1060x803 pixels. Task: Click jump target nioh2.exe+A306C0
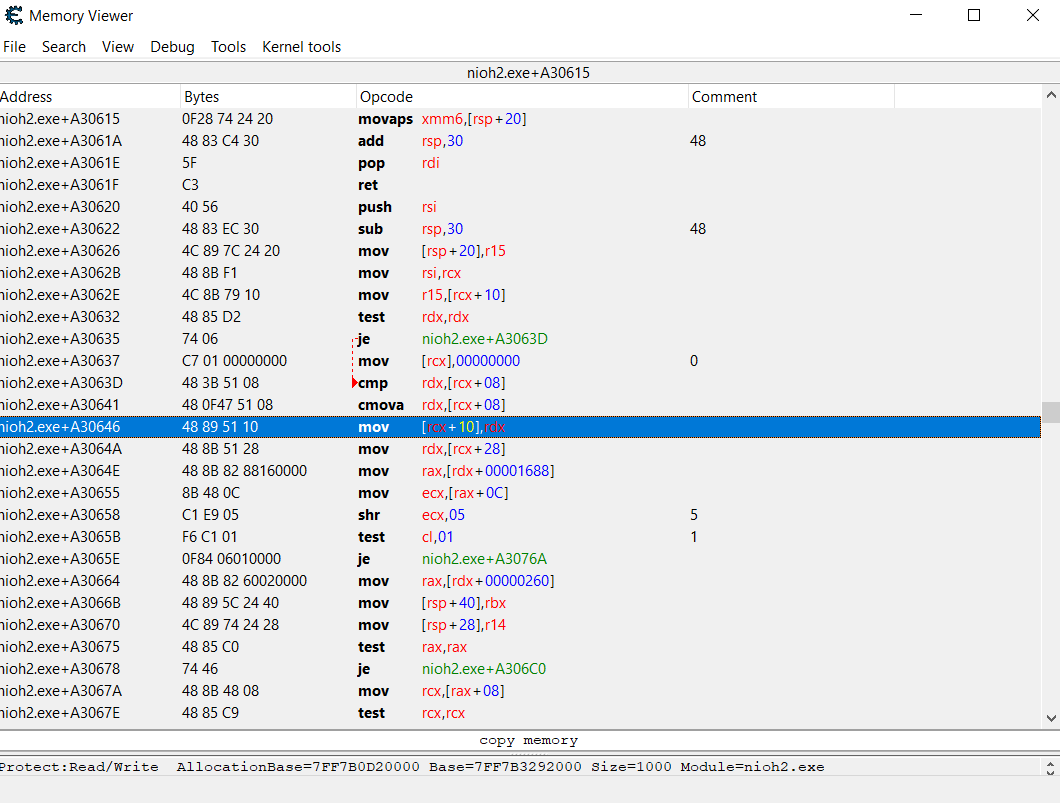tap(484, 668)
